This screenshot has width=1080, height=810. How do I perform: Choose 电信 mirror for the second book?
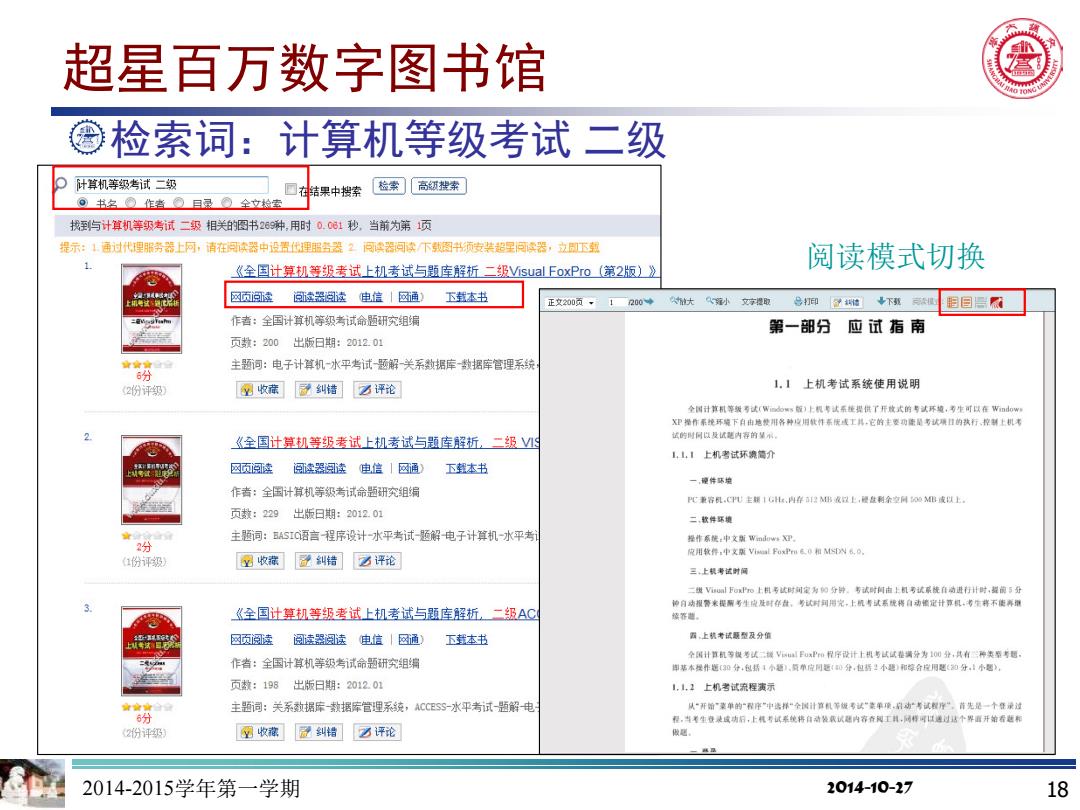tap(371, 468)
